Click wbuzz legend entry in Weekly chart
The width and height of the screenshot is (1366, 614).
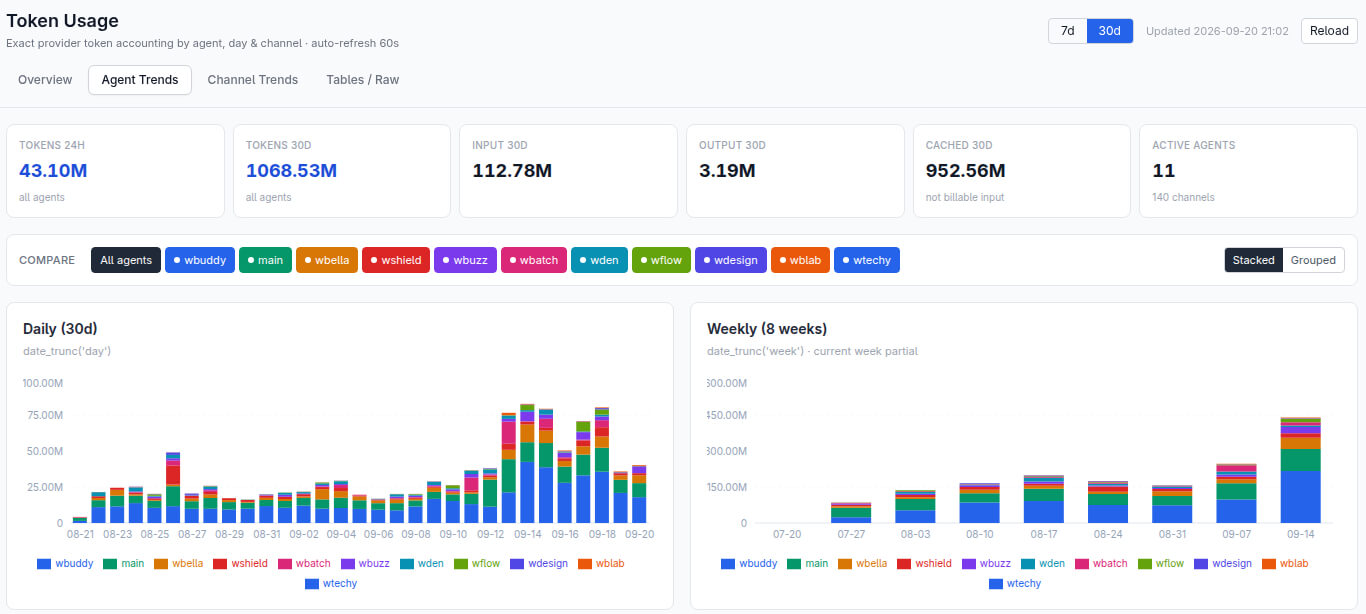[986, 564]
